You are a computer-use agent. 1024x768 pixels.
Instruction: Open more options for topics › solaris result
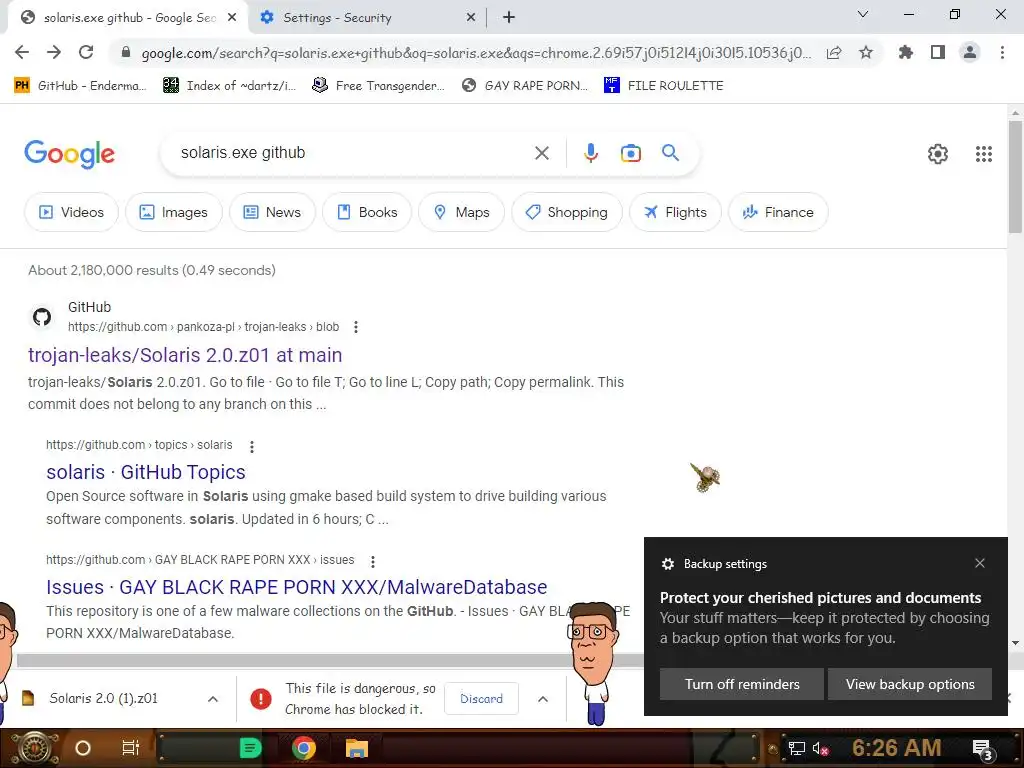coord(251,446)
